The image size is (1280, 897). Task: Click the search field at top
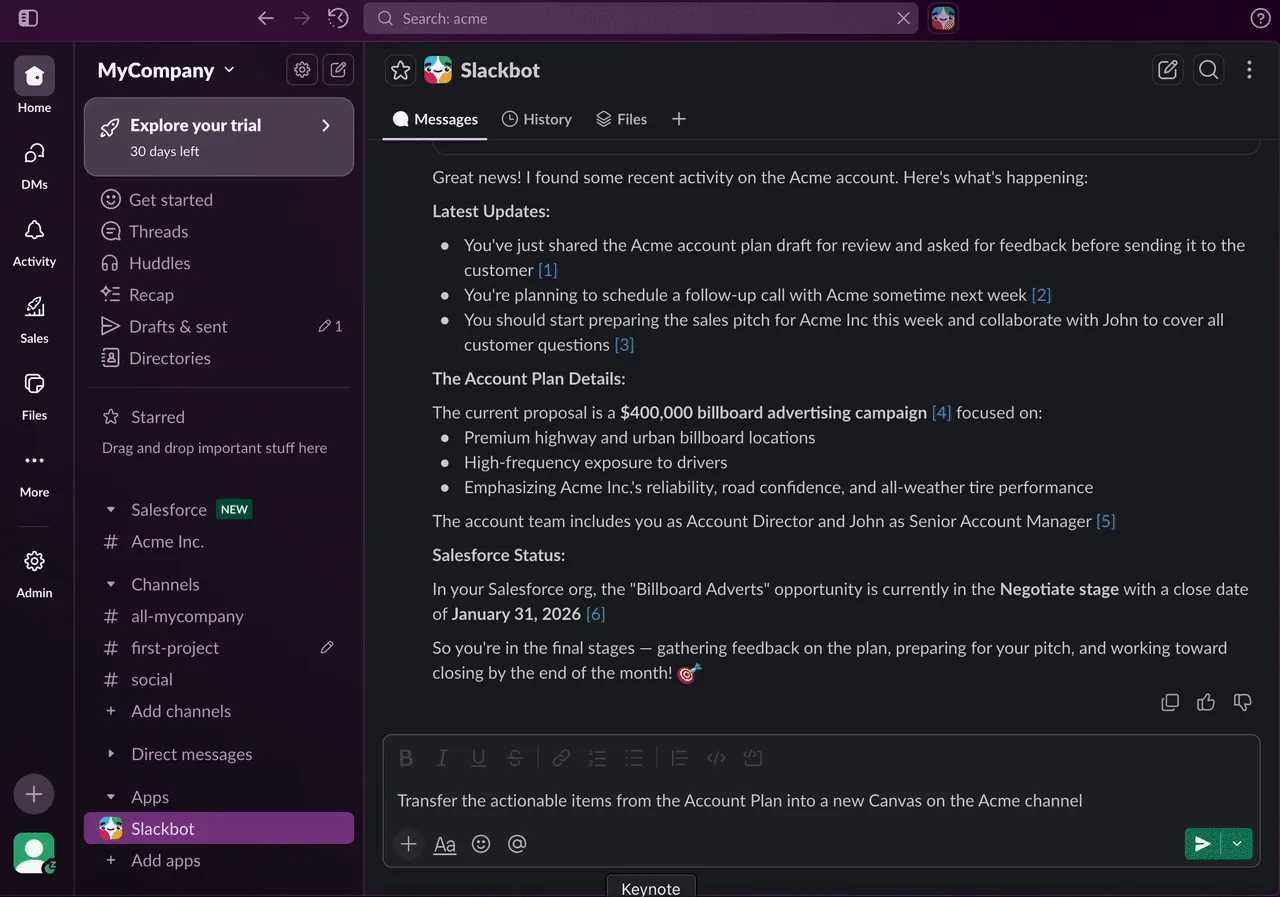(640, 18)
